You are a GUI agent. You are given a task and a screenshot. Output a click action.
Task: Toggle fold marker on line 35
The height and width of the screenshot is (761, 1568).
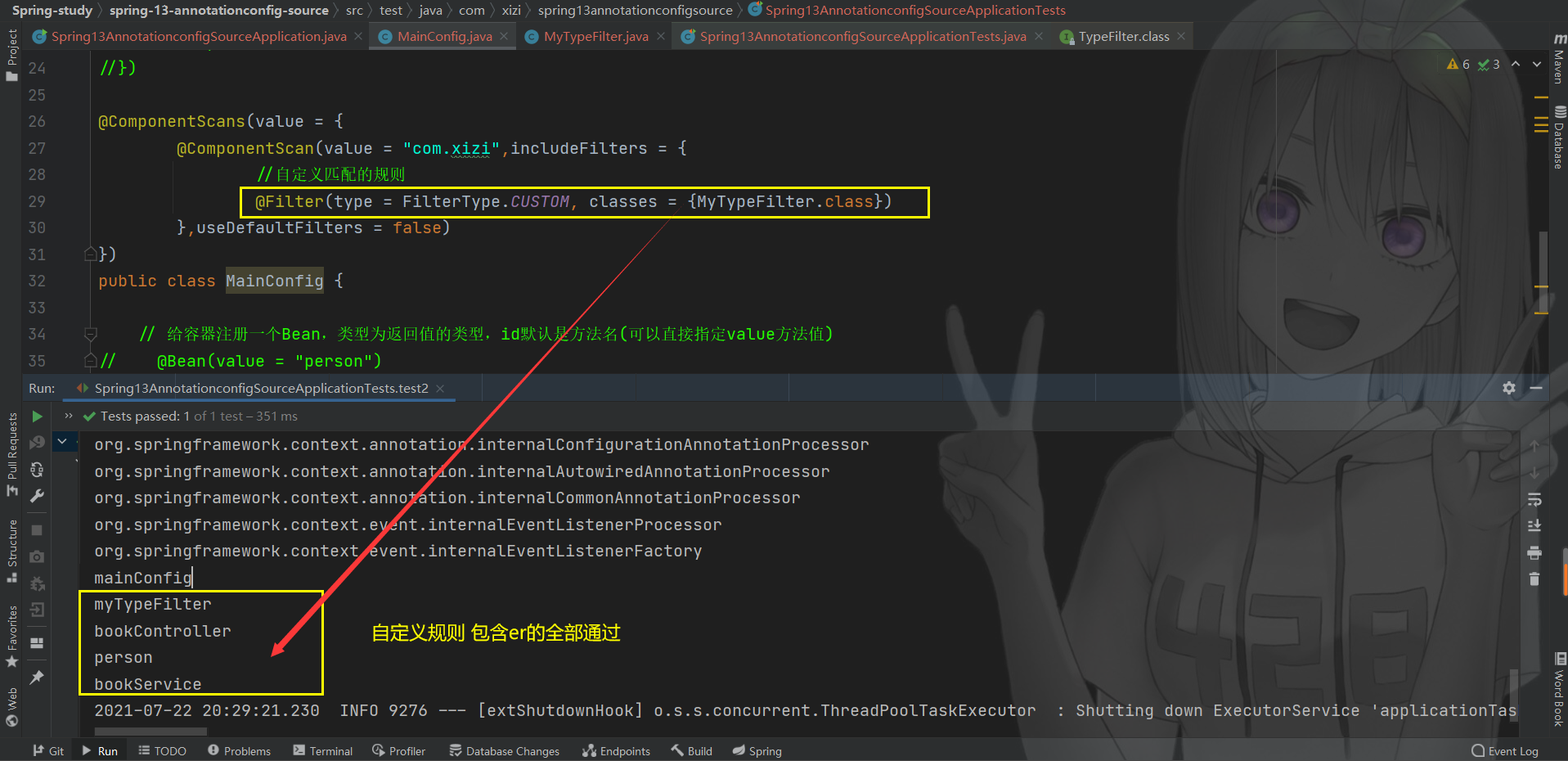tap(90, 361)
